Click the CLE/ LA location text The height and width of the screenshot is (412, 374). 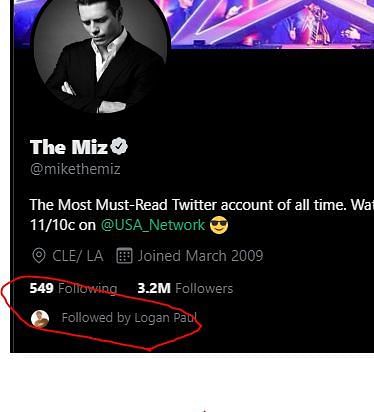[78, 256]
